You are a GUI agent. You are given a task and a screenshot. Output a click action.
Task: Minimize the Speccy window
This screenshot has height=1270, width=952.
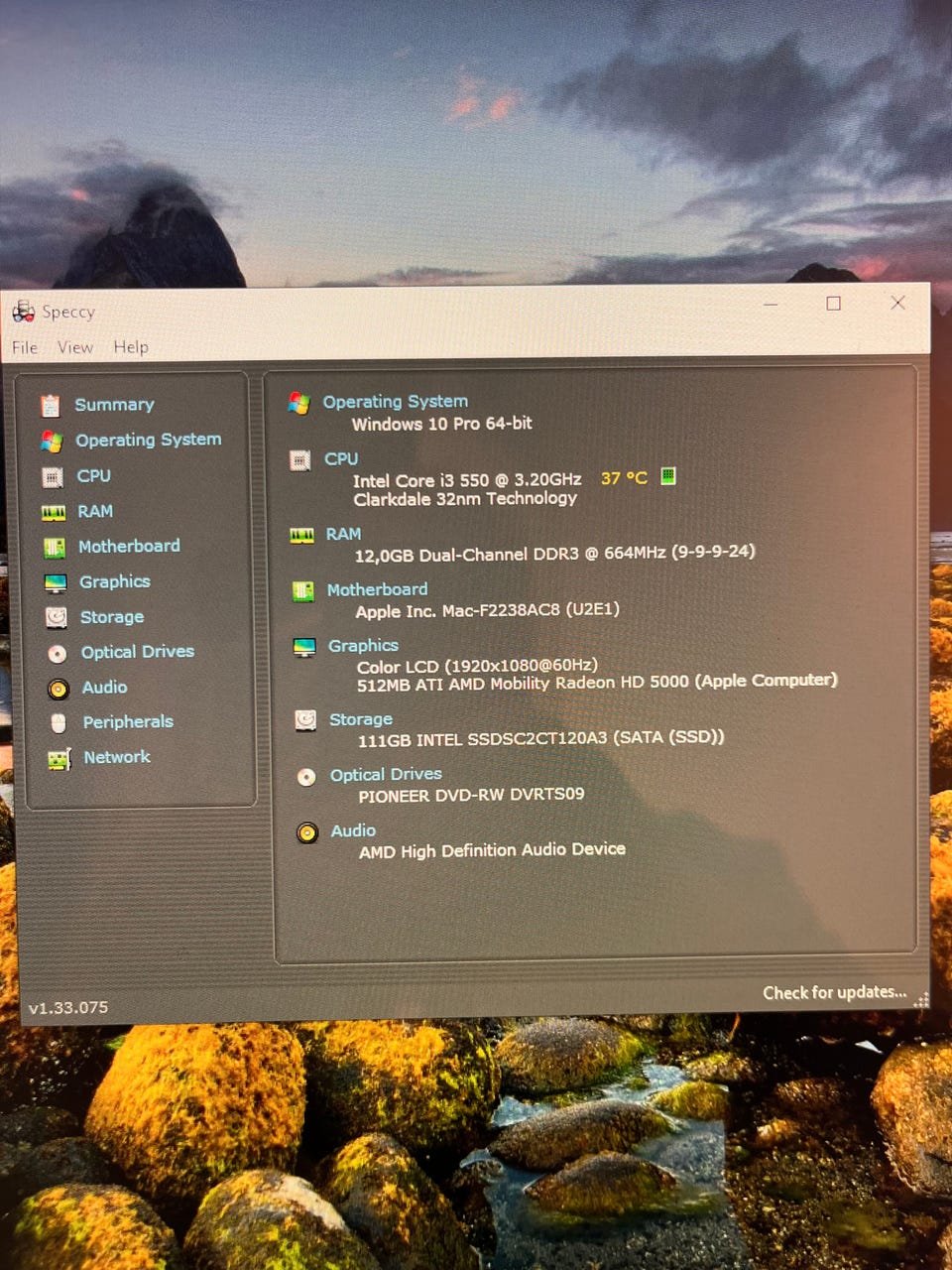click(x=772, y=304)
